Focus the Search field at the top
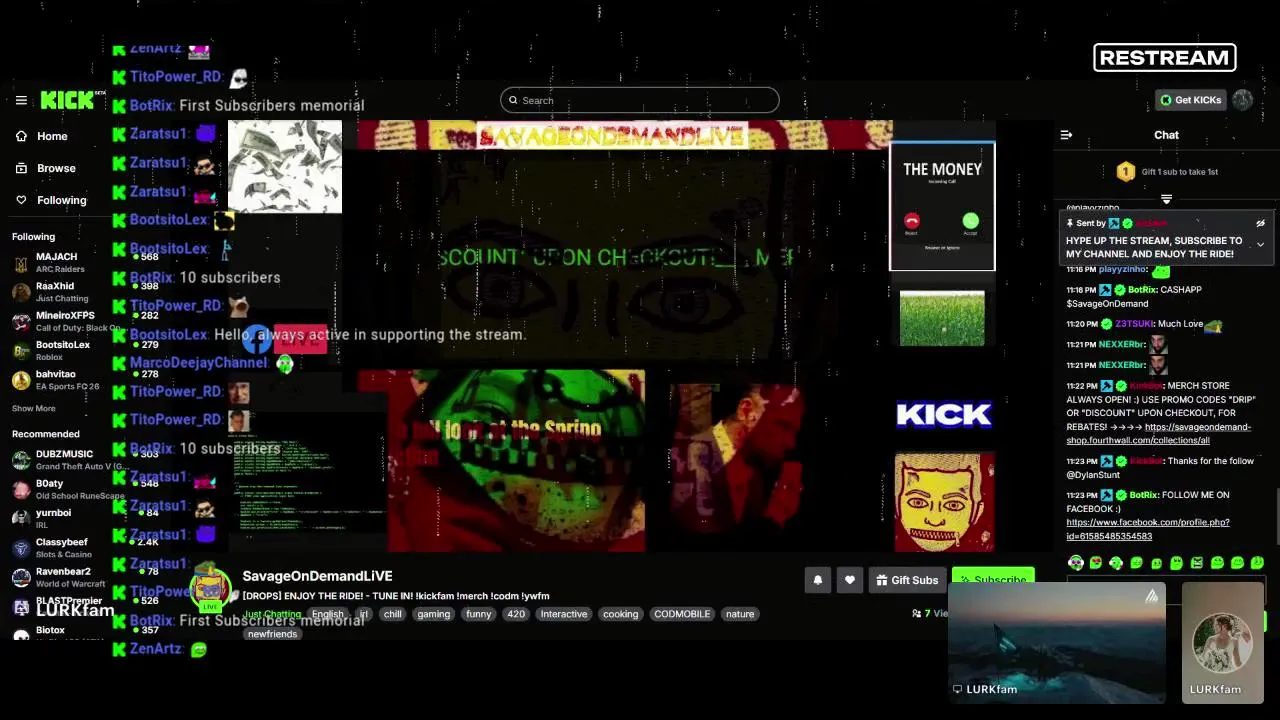The width and height of the screenshot is (1280, 720). (640, 100)
